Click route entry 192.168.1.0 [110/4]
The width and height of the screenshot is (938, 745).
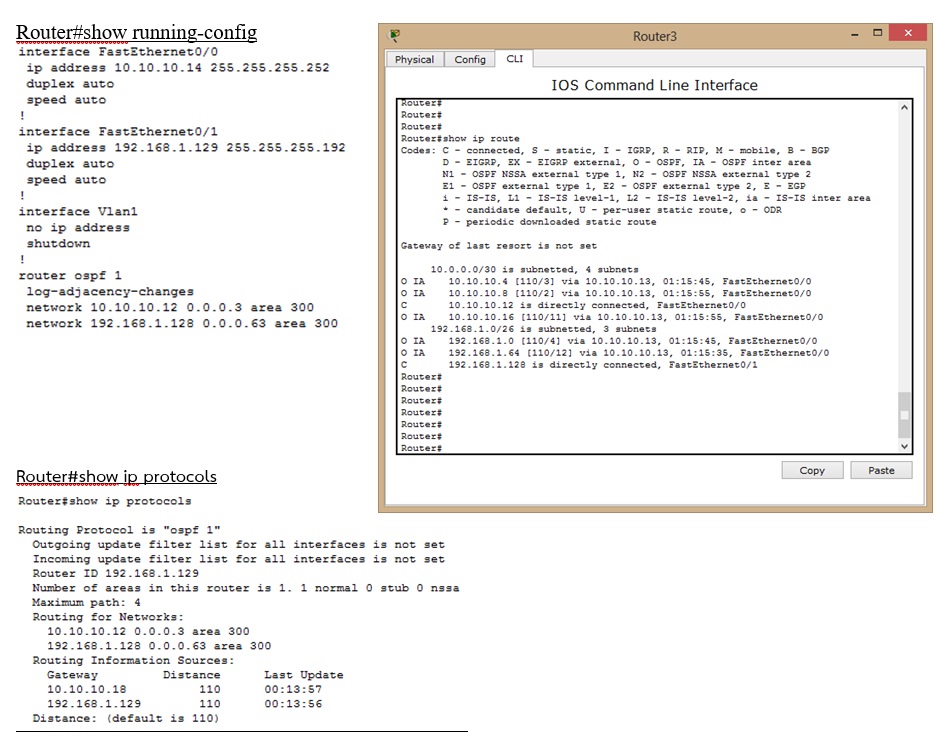tap(609, 341)
